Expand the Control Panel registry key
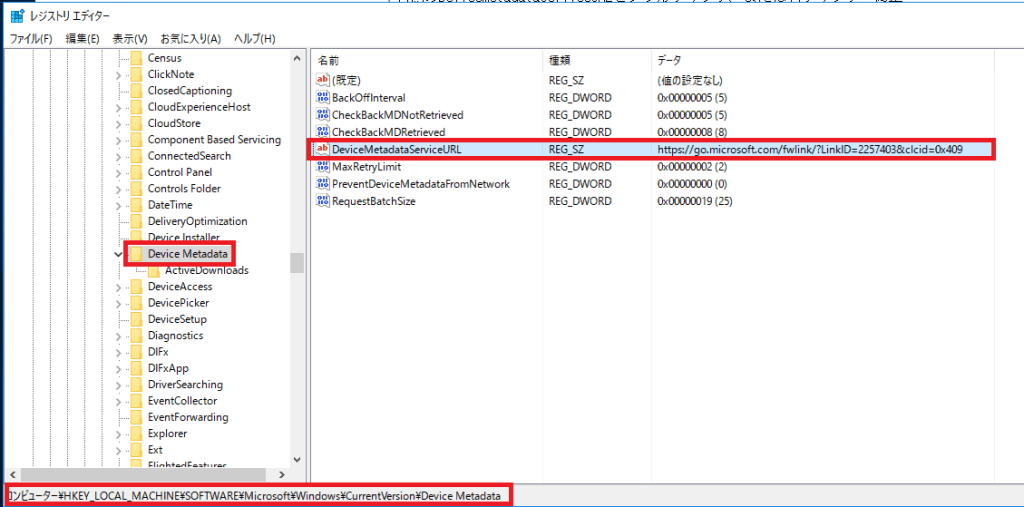Screen dimensions: 1024x507 pyautogui.click(x=119, y=172)
